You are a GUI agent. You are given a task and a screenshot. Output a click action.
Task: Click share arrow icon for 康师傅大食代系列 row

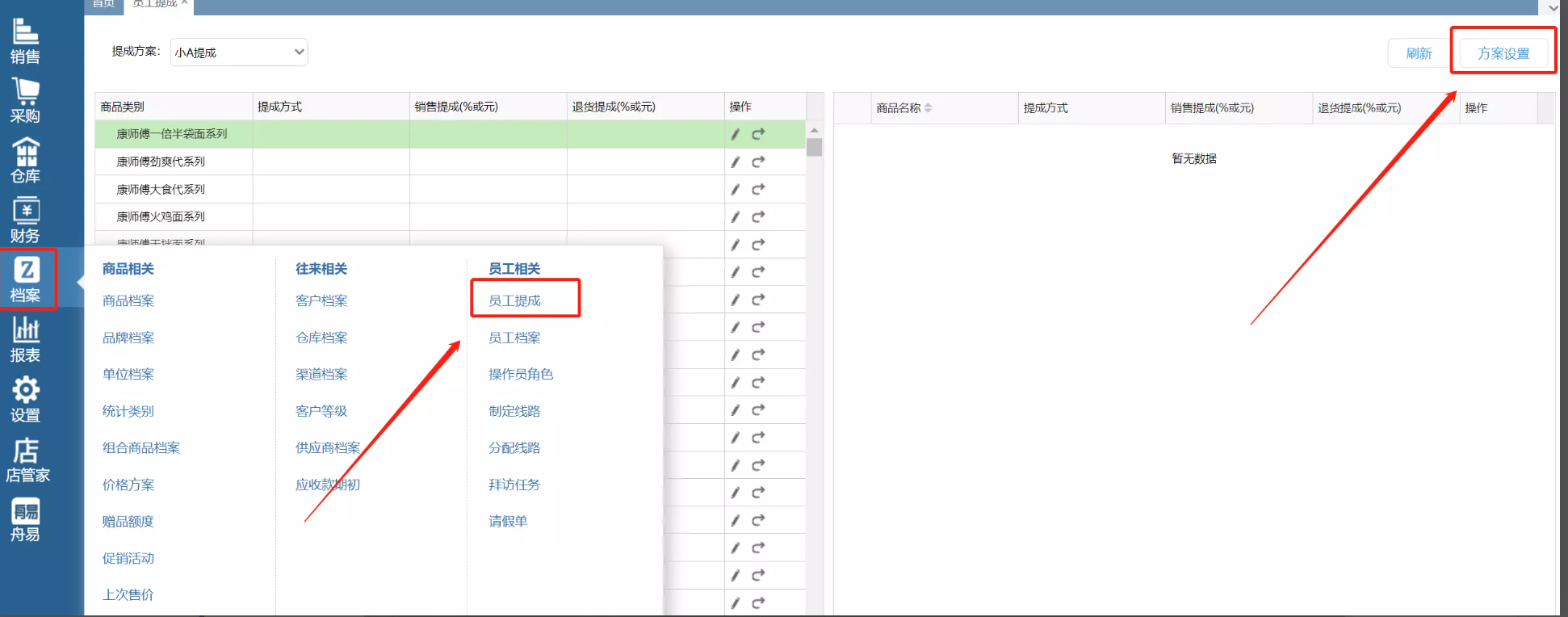[x=758, y=190]
